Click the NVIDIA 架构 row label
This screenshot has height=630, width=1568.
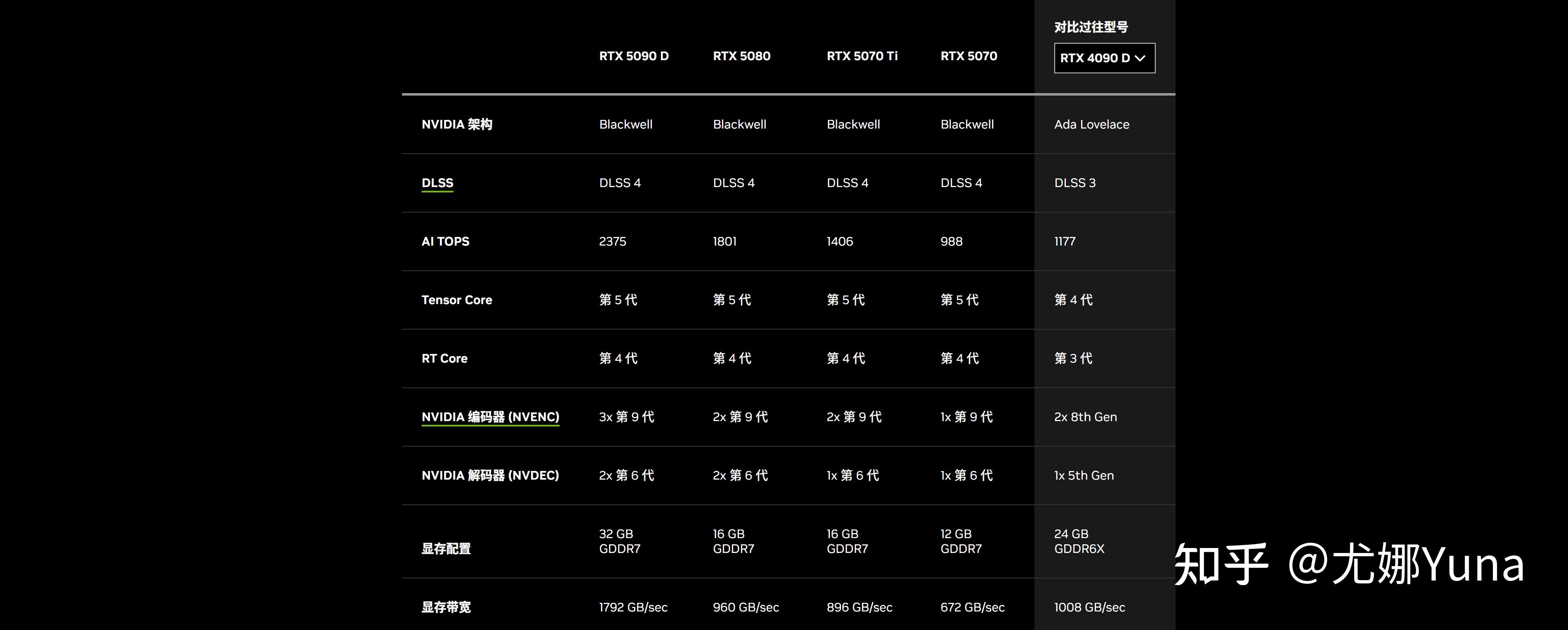click(x=456, y=124)
